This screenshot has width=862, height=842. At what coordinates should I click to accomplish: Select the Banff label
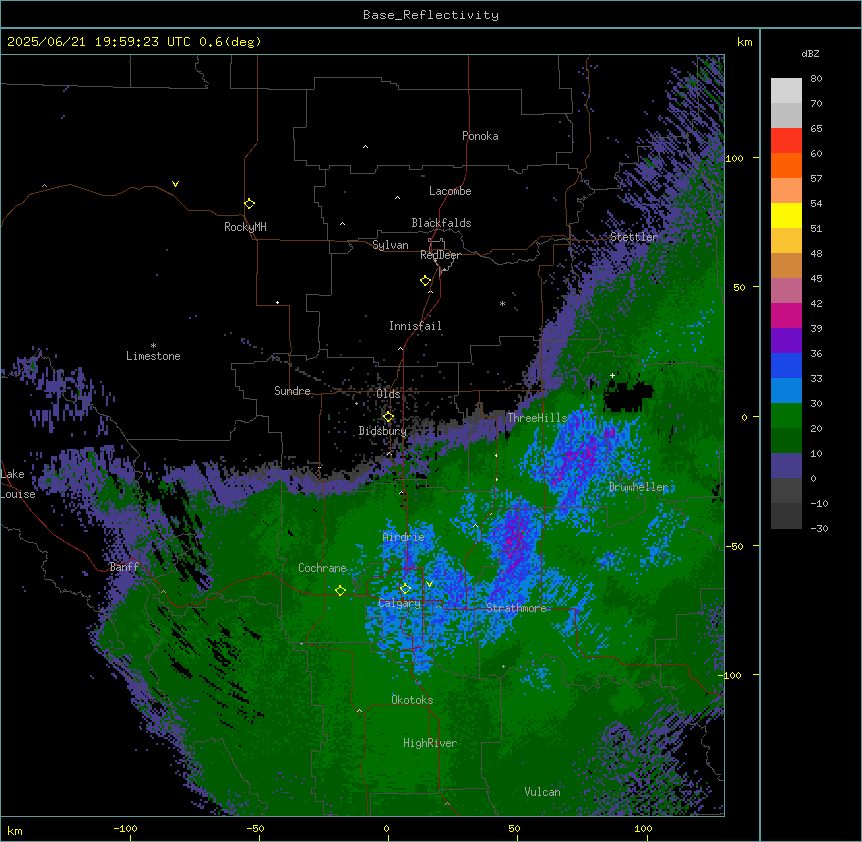tap(124, 567)
